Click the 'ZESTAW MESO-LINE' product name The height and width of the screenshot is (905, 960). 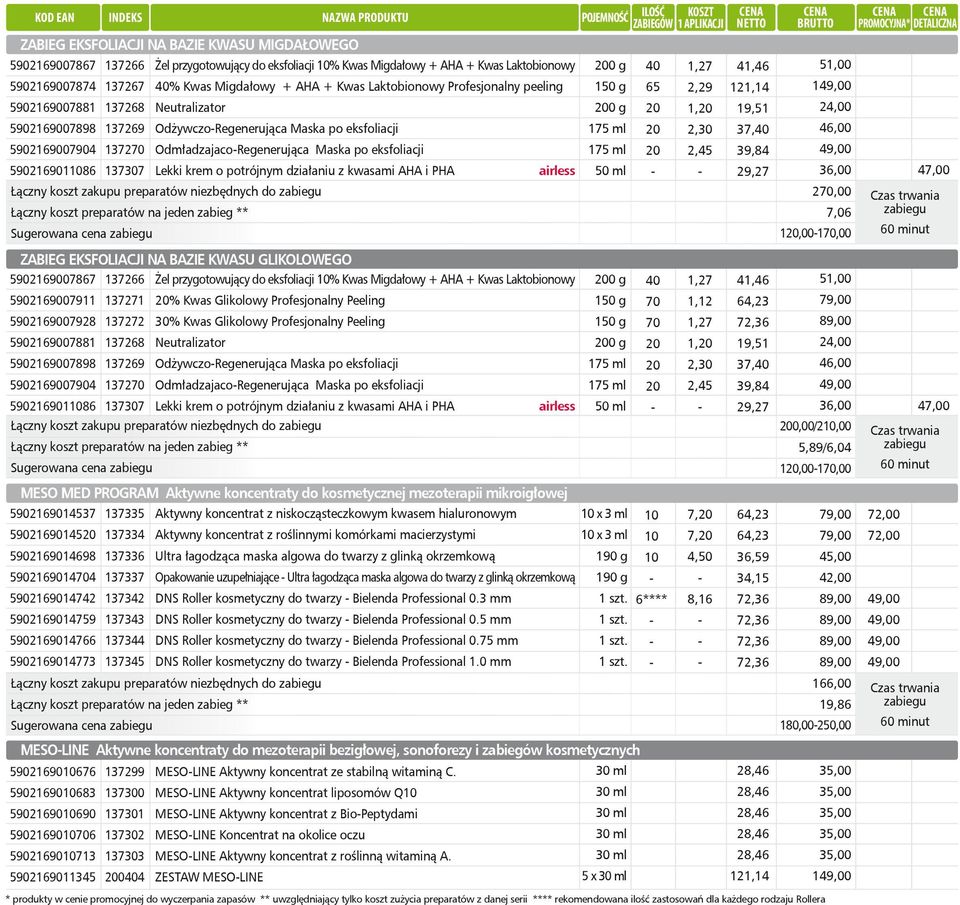[209, 877]
